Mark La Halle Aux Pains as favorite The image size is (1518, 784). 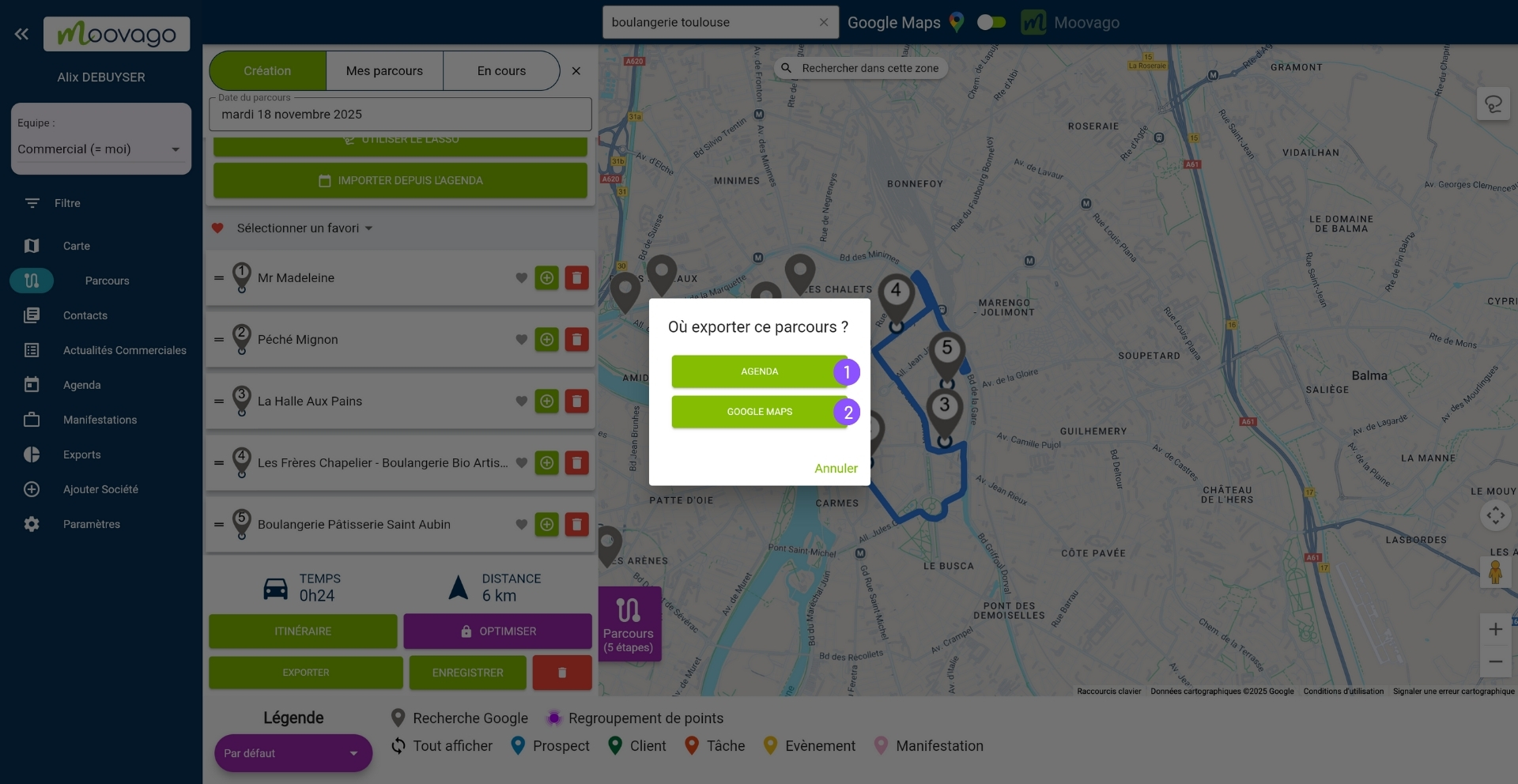click(521, 401)
